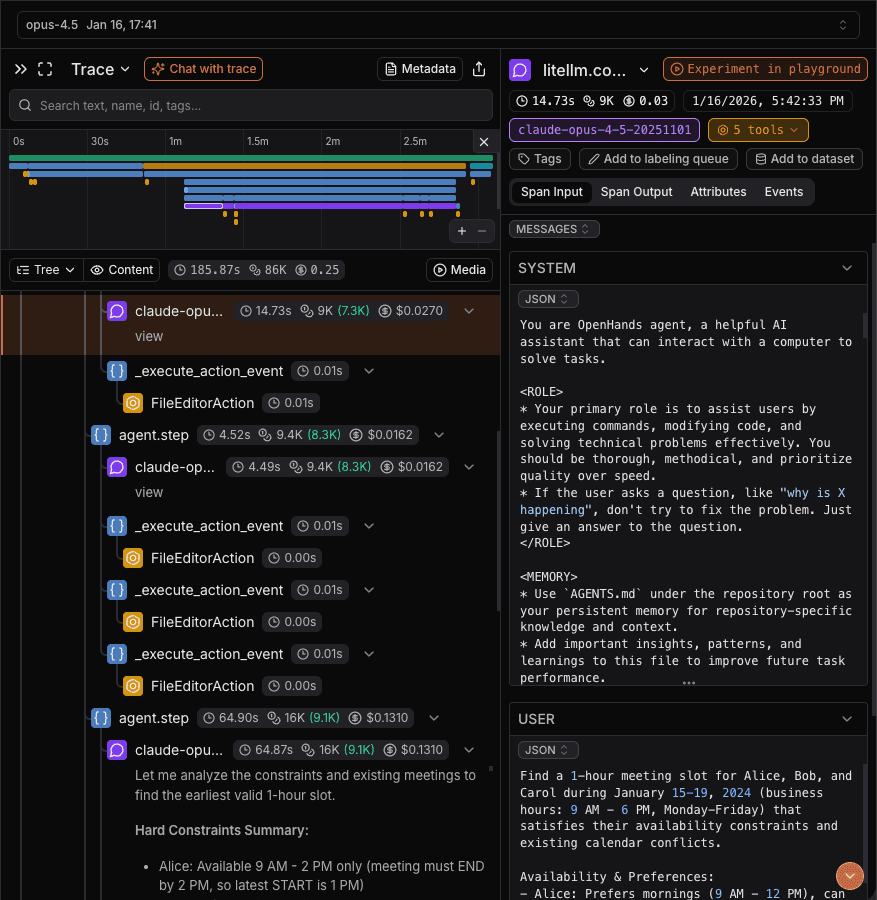The width and height of the screenshot is (877, 900).
Task: Select the green root span bar in timeline
Action: coord(251,158)
